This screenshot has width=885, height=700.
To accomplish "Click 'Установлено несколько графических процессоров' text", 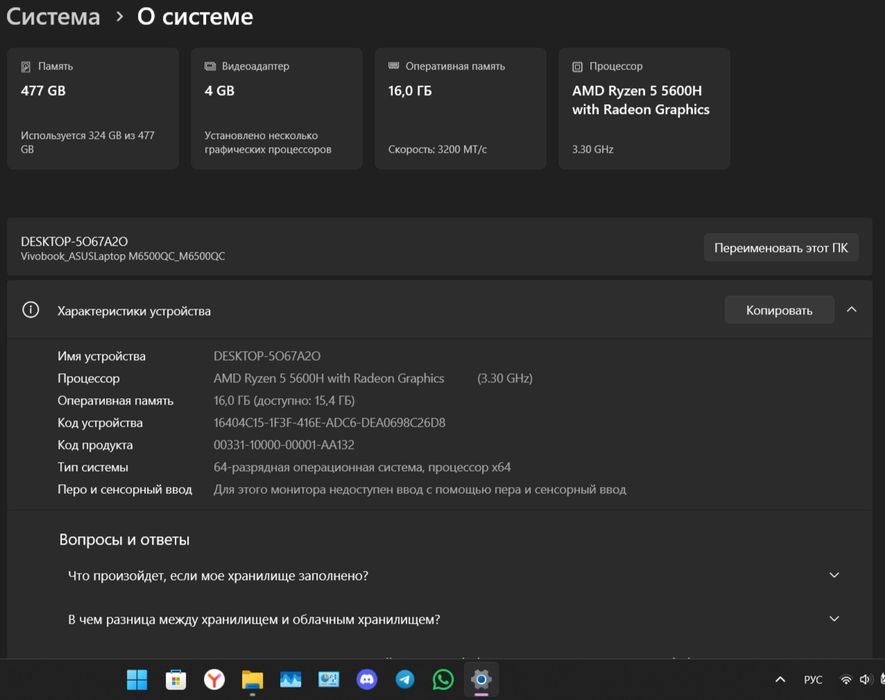I will [268, 142].
